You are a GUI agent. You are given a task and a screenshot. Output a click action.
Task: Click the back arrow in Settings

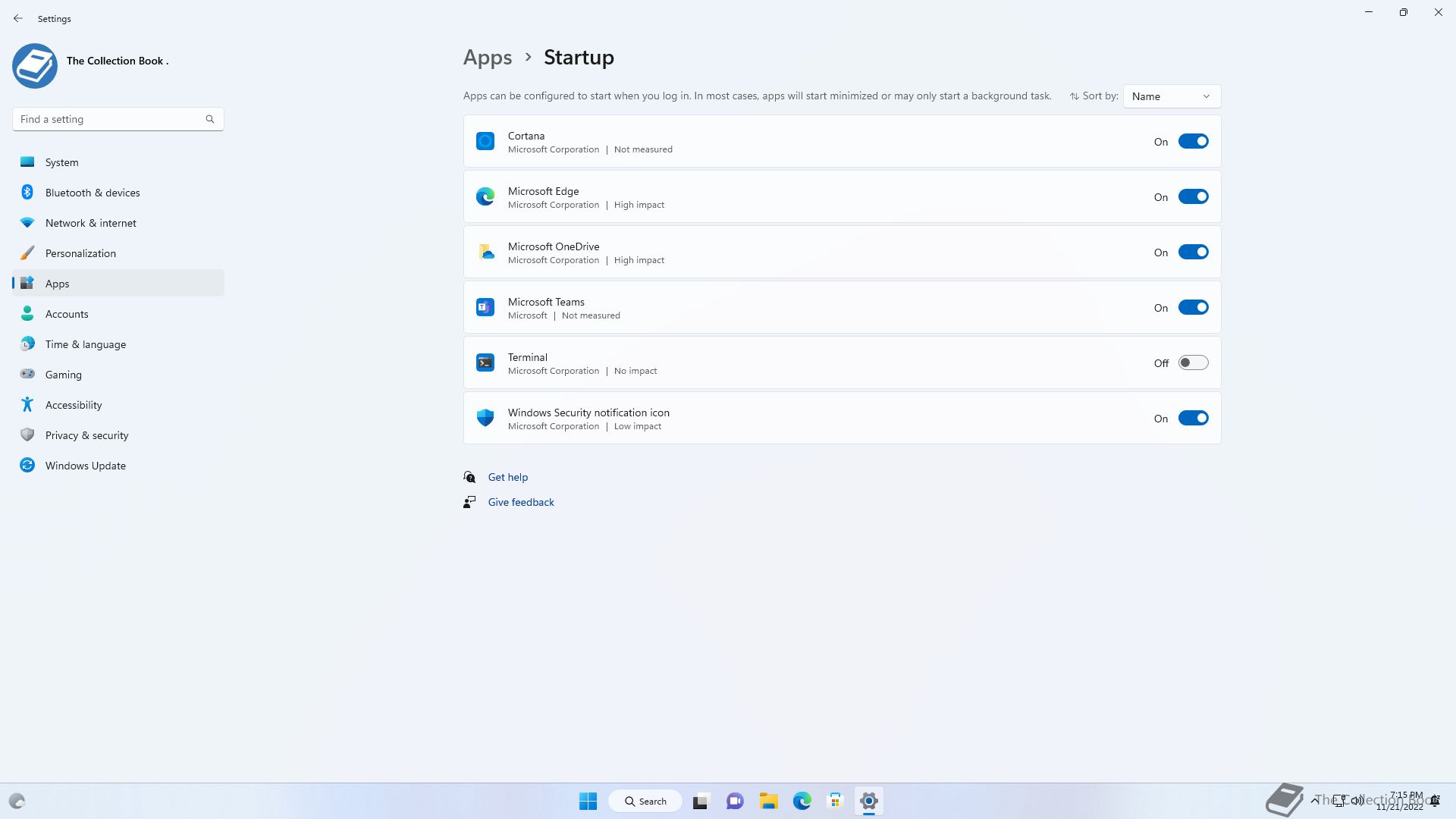[18, 18]
